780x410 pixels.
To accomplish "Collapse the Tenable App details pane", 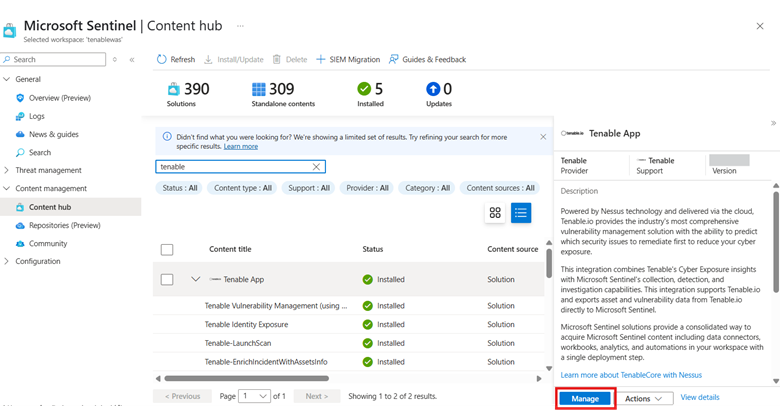I will [773, 123].
